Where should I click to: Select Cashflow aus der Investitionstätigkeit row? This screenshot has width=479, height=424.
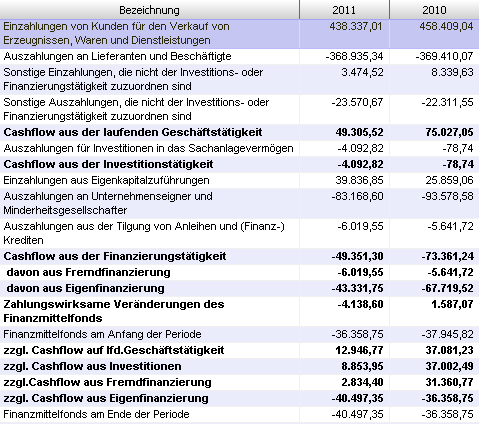coord(239,164)
